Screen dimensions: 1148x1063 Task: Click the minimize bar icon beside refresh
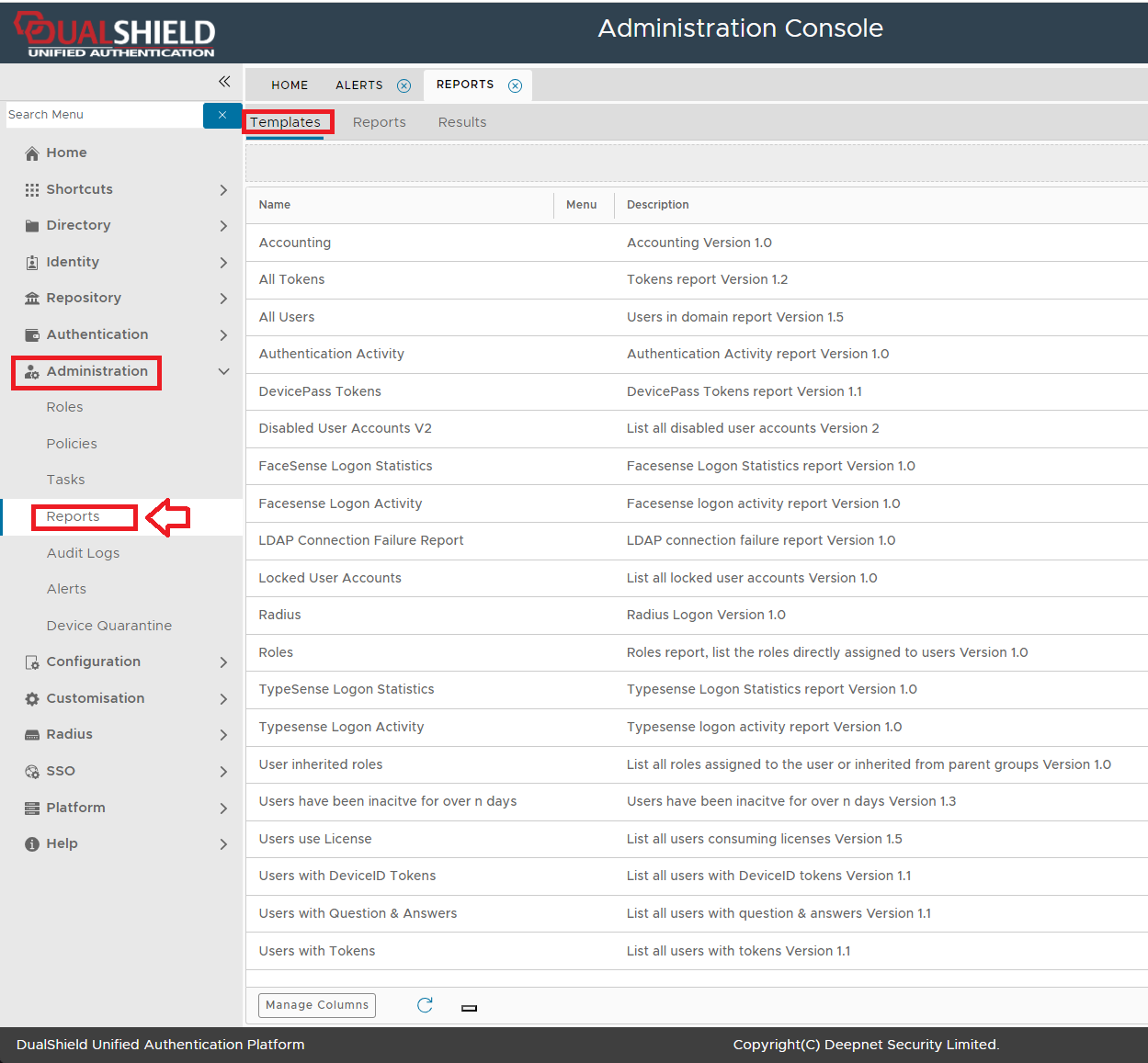(469, 1008)
